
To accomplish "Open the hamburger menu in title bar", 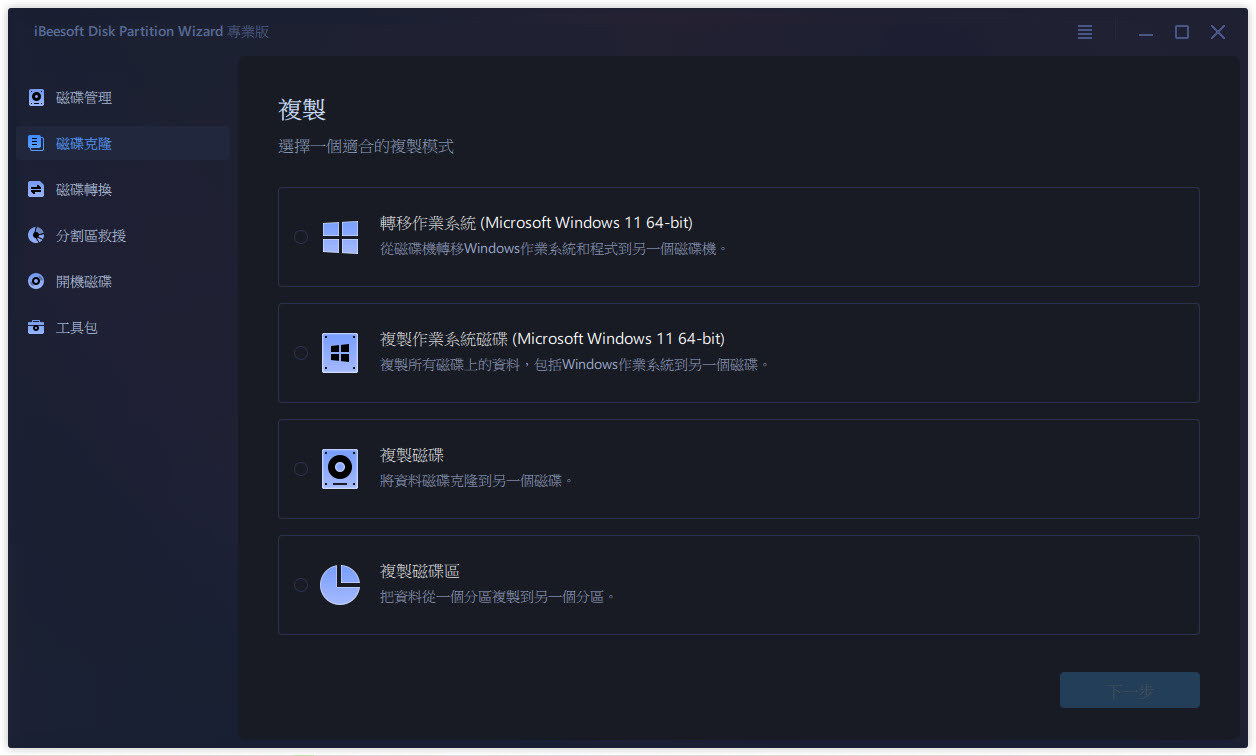I will click(x=1085, y=32).
